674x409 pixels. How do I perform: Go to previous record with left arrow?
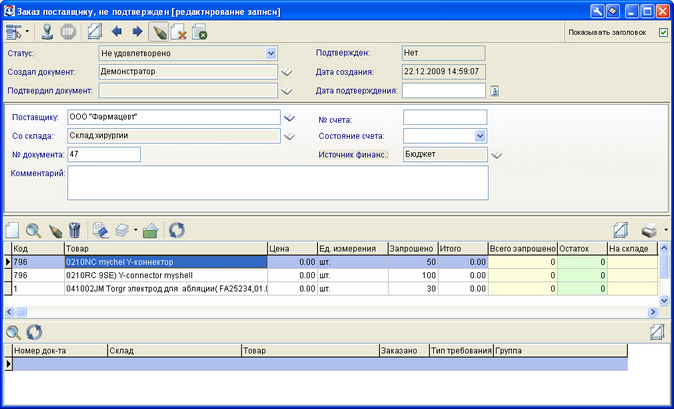pos(116,31)
